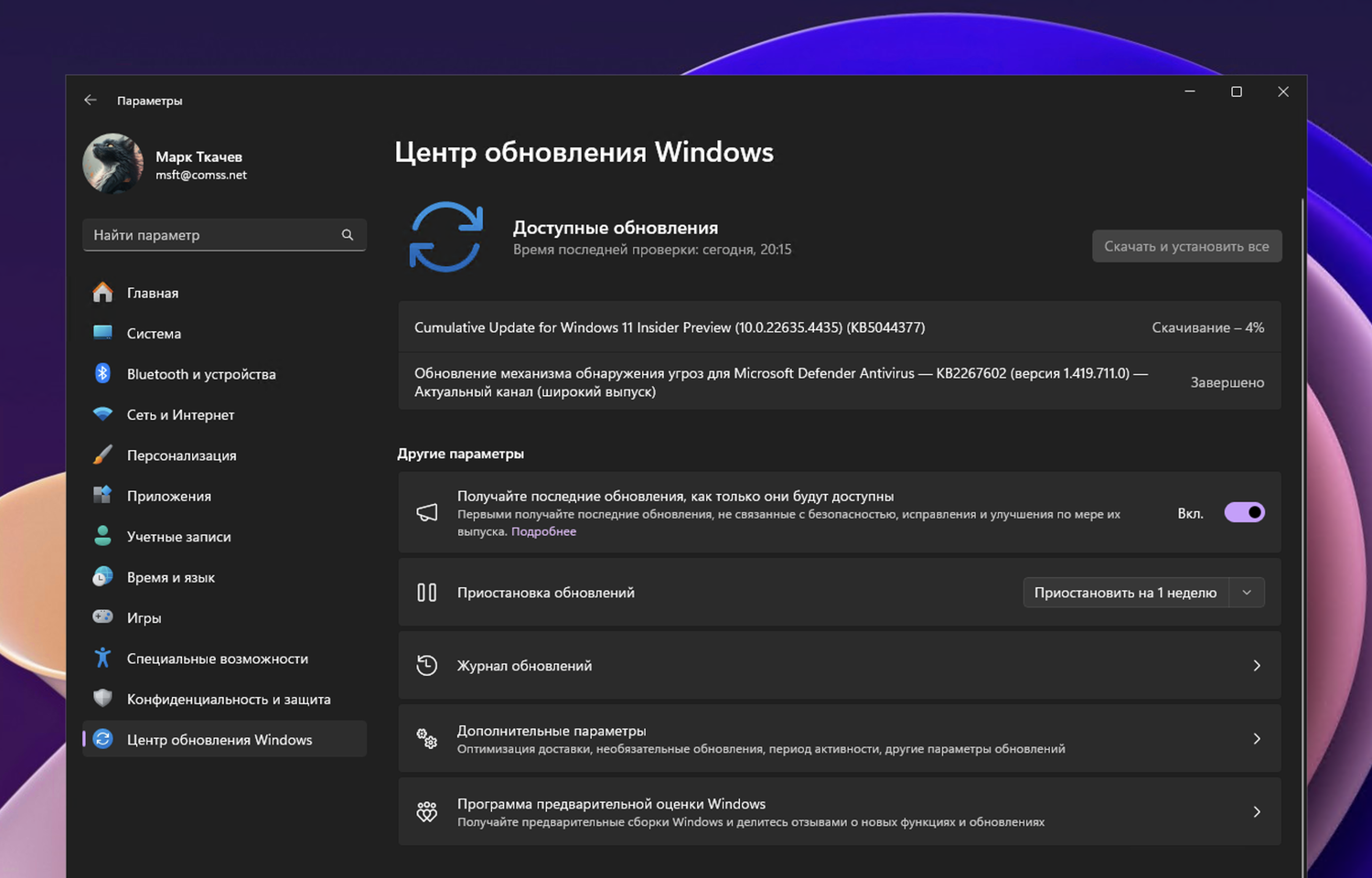Open the Главная settings section
Image resolution: width=1372 pixels, height=878 pixels.
pos(224,293)
